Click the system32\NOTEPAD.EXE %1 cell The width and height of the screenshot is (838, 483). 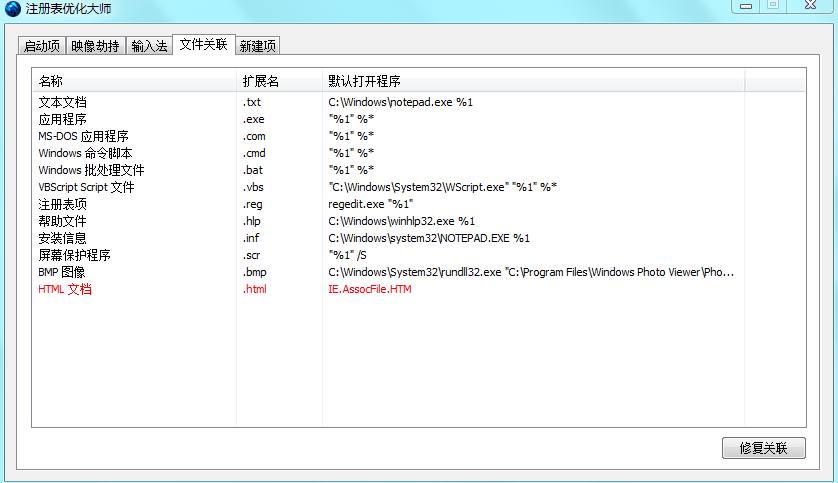coord(429,238)
